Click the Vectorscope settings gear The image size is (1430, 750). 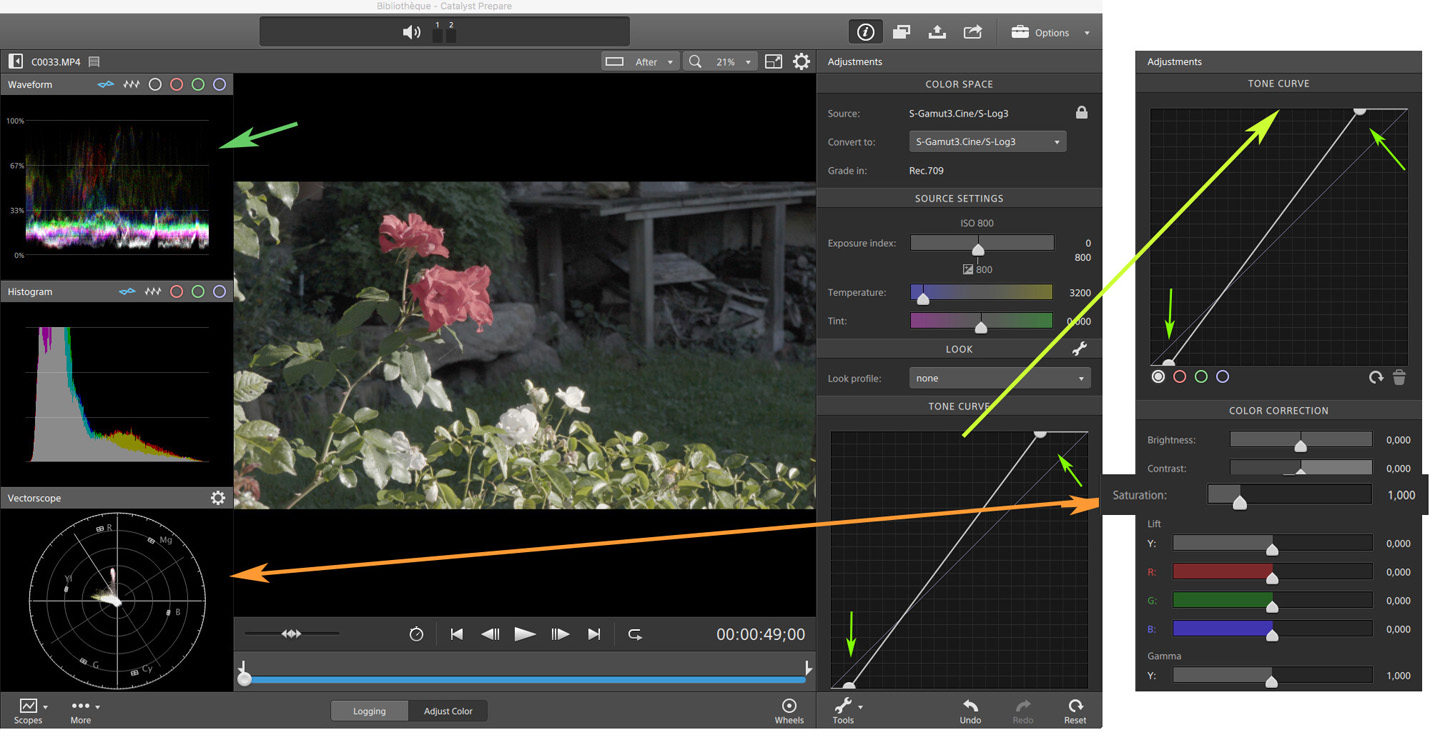pyautogui.click(x=217, y=498)
